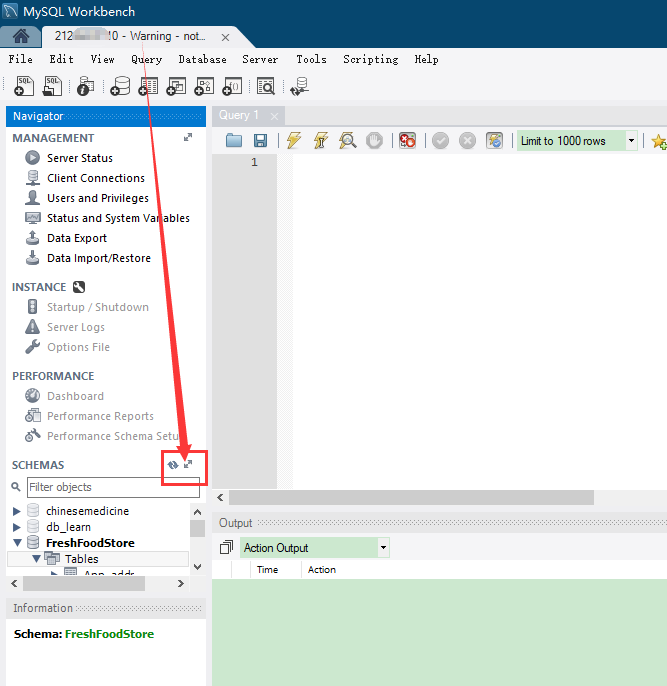The width and height of the screenshot is (667, 686).
Task: Reconnect to DBMS toolbar icon
Action: (300, 86)
